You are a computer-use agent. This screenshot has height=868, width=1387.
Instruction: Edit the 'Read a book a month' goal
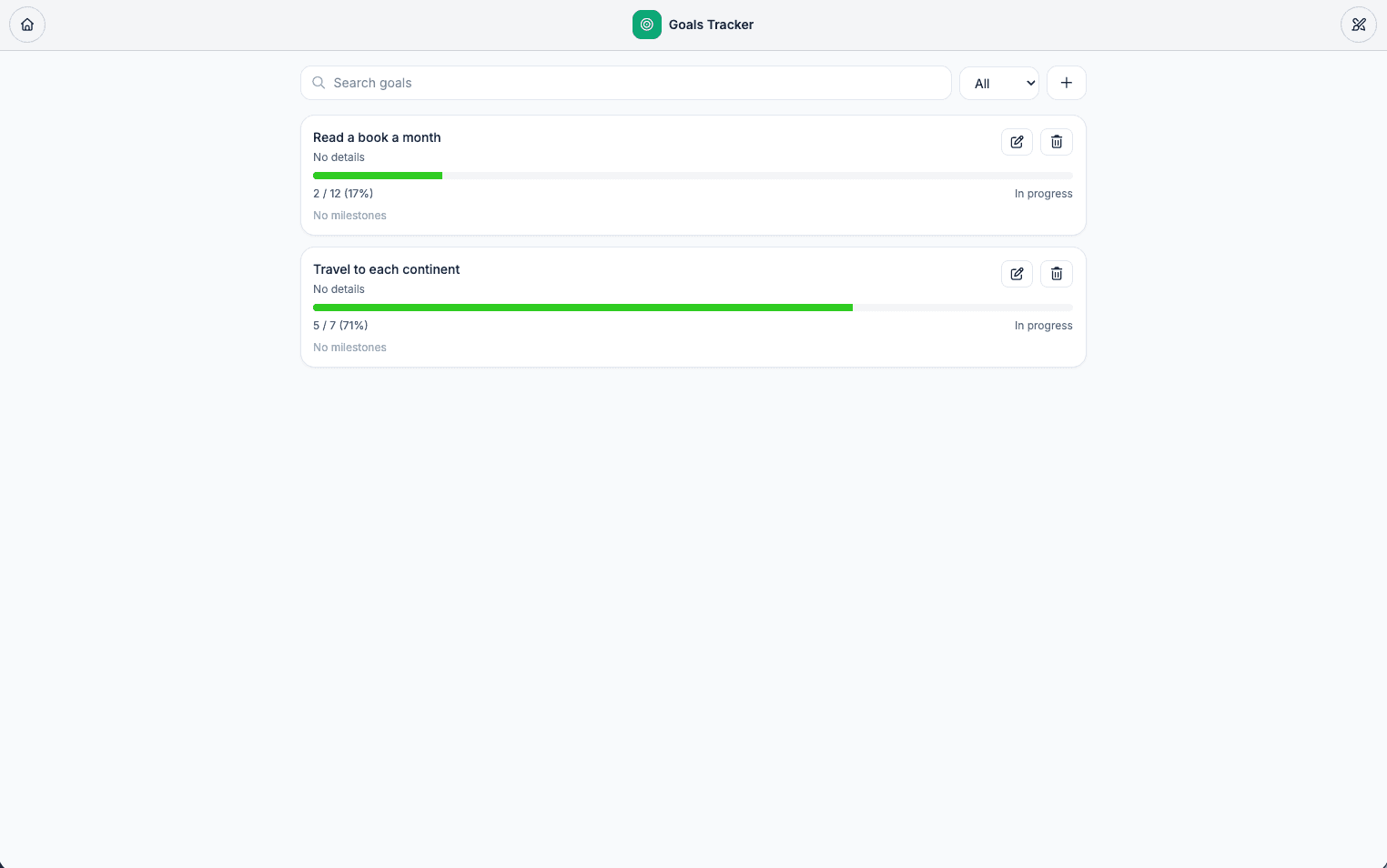point(1017,142)
